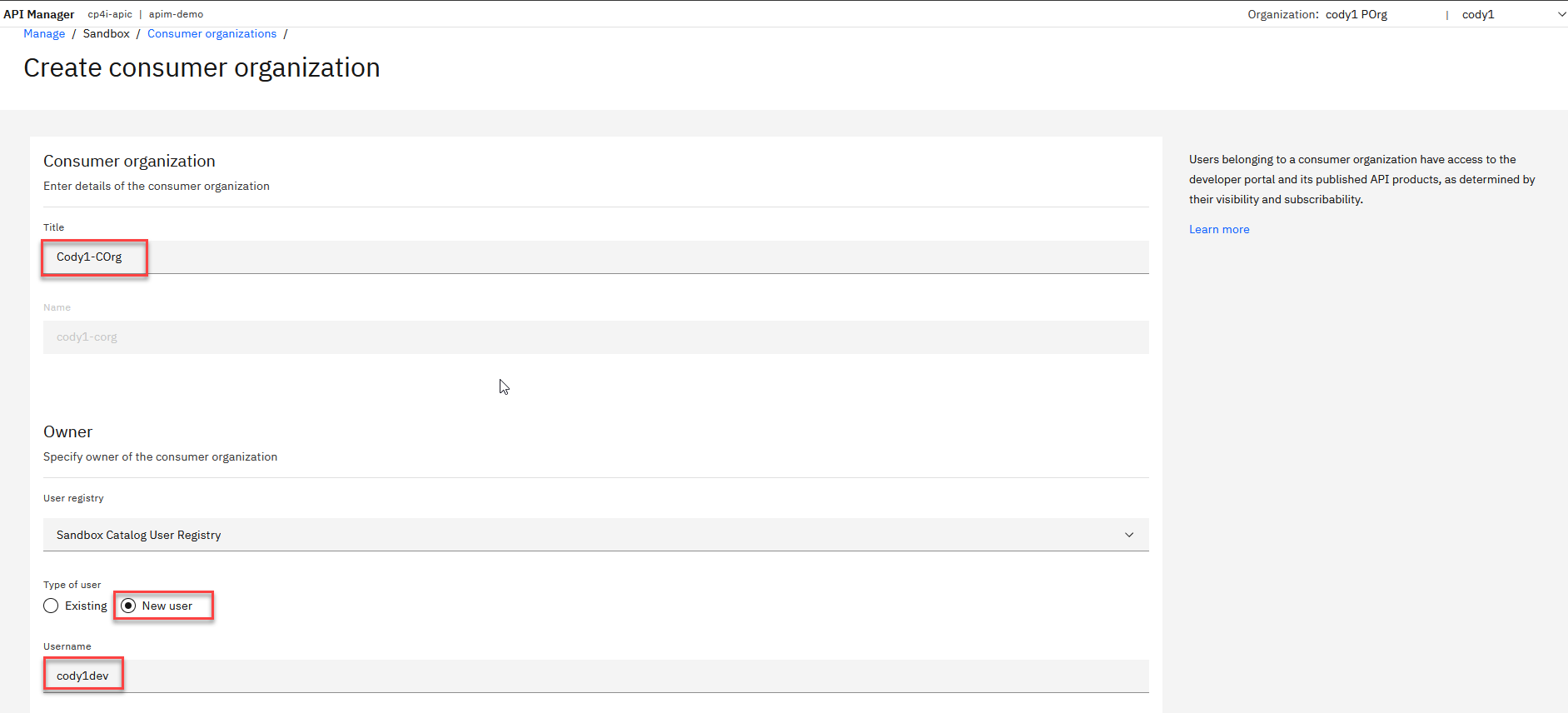
Task: Click the Create consumer organization page title
Action: [202, 67]
